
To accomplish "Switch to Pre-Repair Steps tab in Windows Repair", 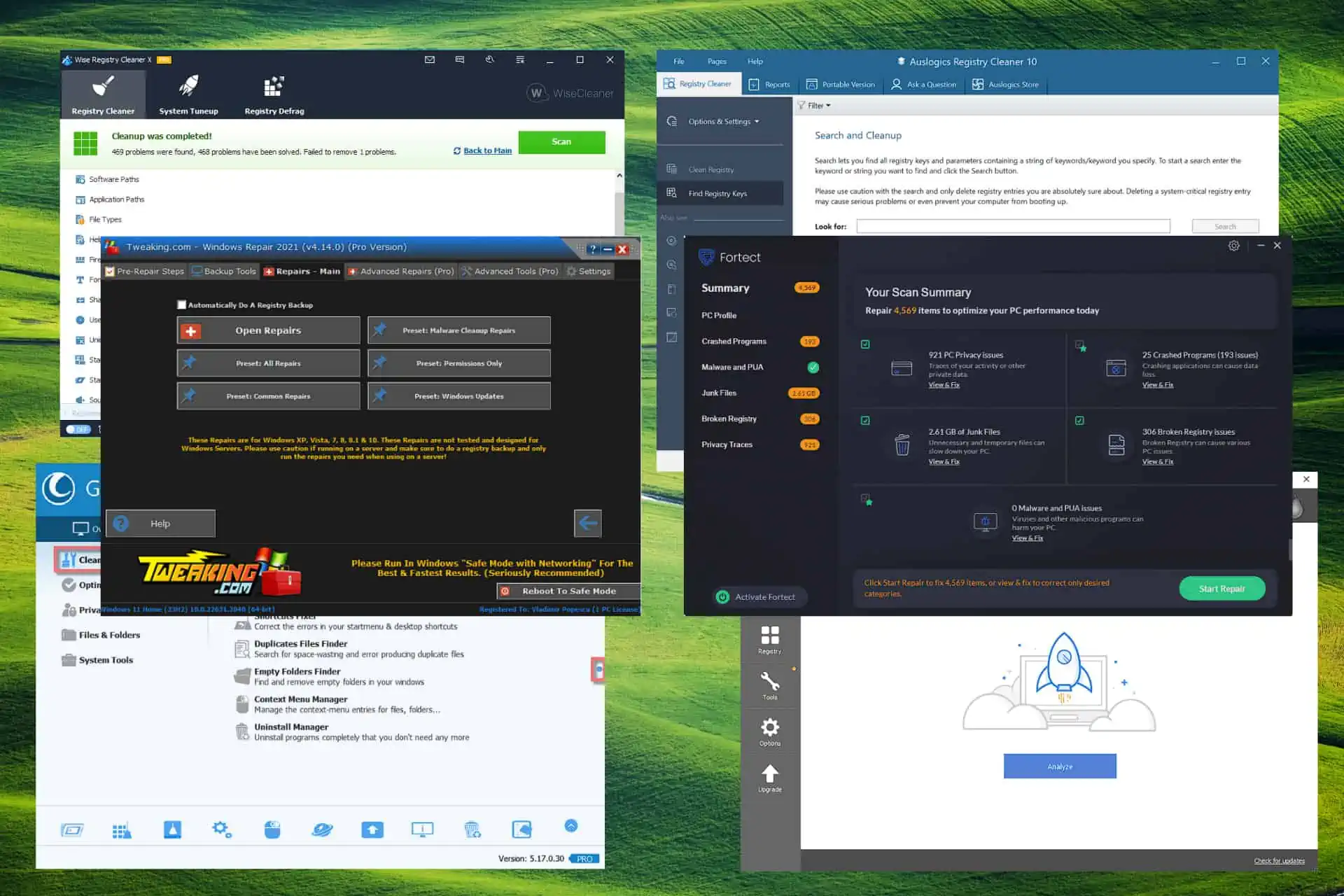I will pos(144,272).
